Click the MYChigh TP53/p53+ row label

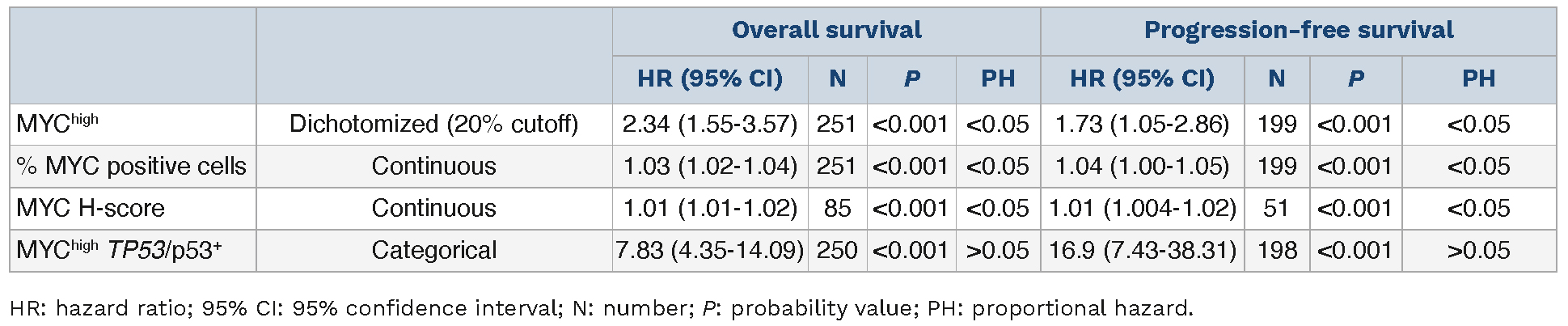(119, 251)
